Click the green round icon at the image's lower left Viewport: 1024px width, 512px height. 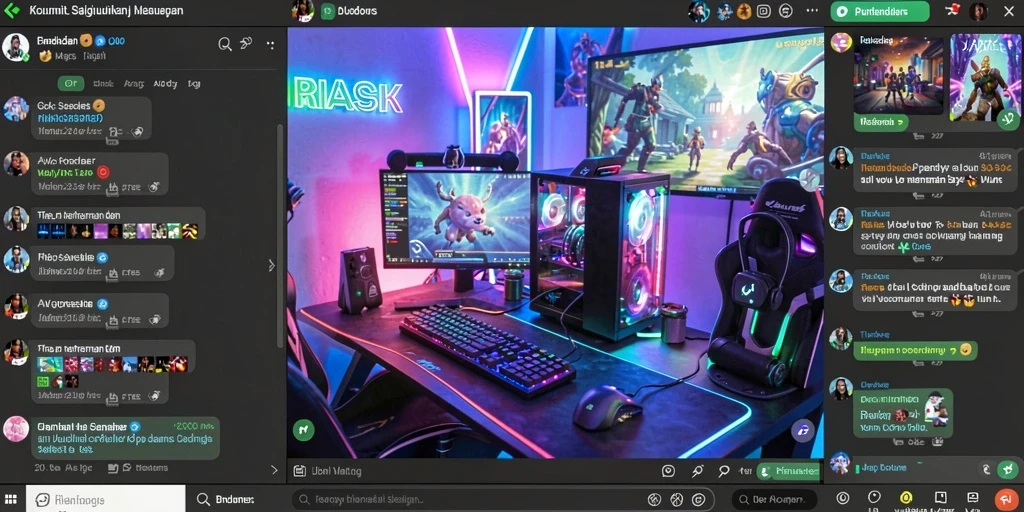[304, 429]
